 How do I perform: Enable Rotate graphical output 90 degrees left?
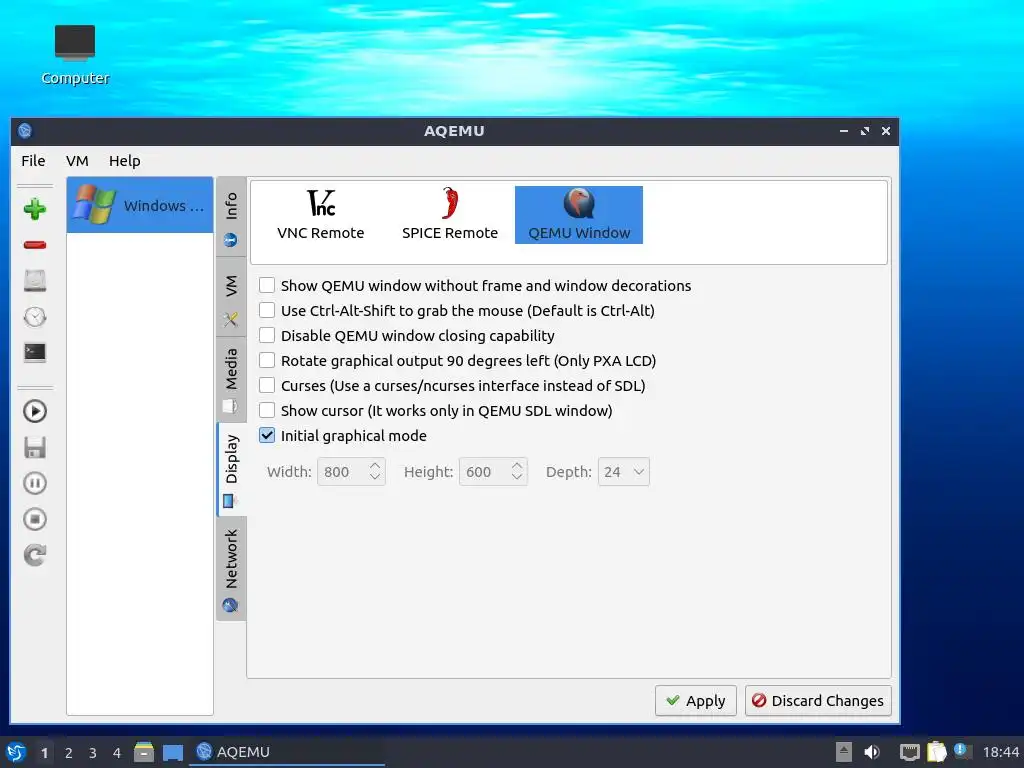pyautogui.click(x=267, y=360)
